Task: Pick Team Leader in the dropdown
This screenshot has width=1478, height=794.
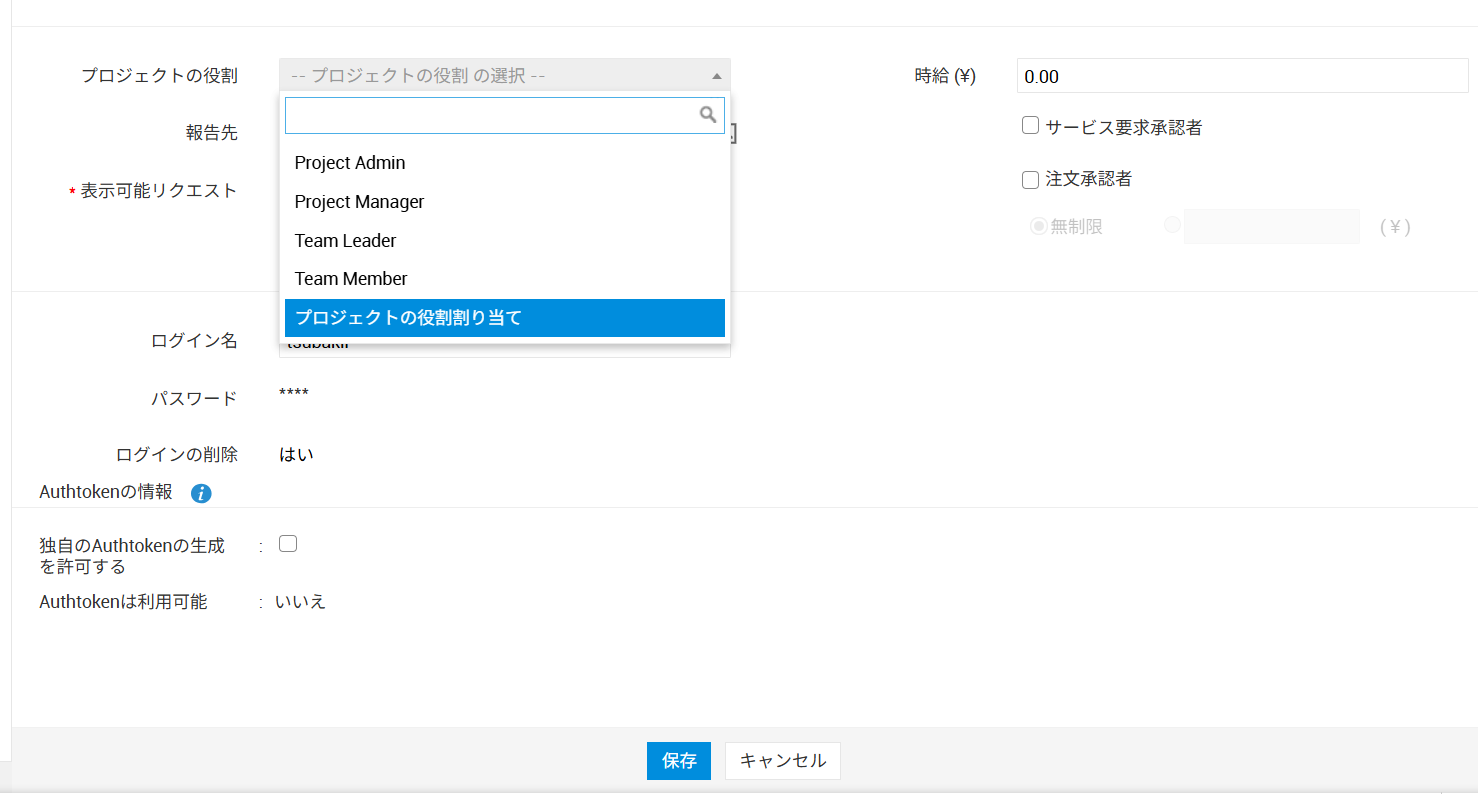Action: coord(346,241)
